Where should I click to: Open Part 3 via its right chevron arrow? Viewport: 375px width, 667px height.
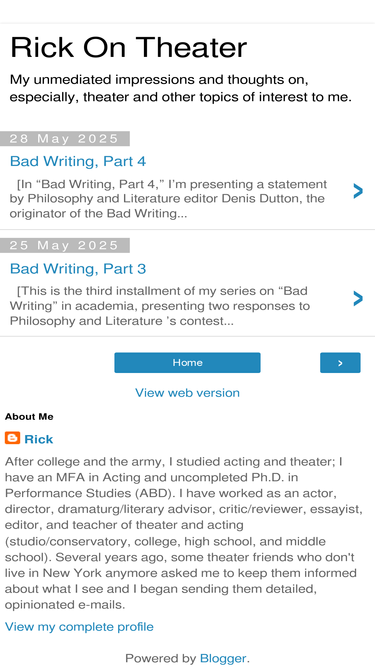358,299
